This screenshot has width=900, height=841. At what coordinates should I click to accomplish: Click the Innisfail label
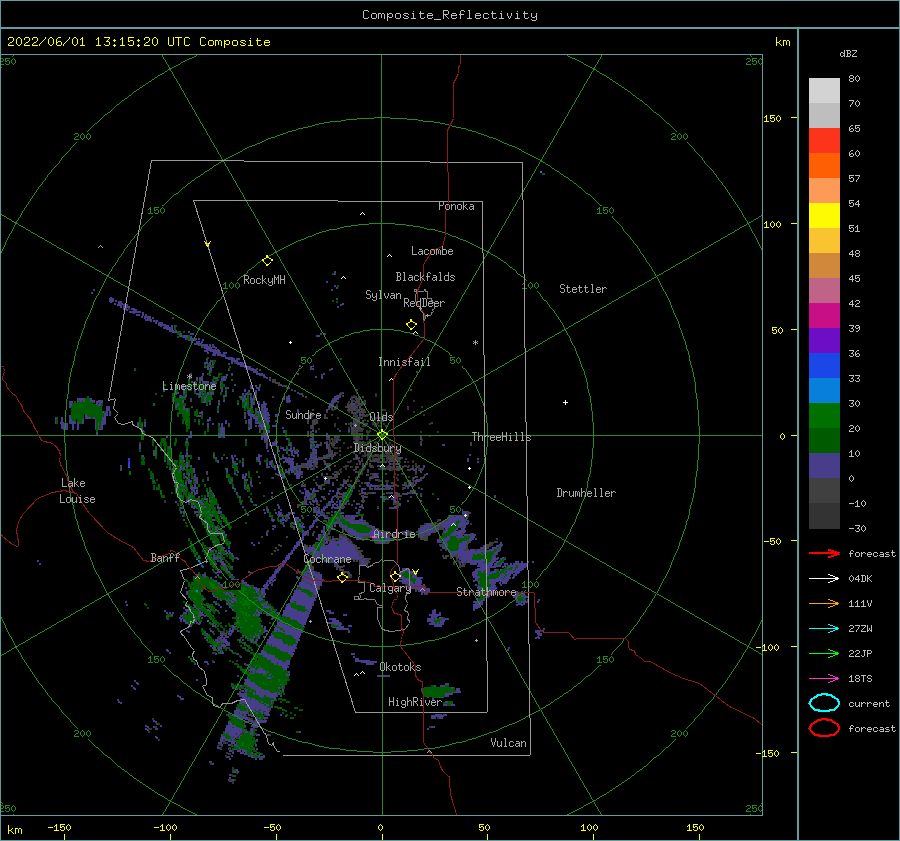404,362
